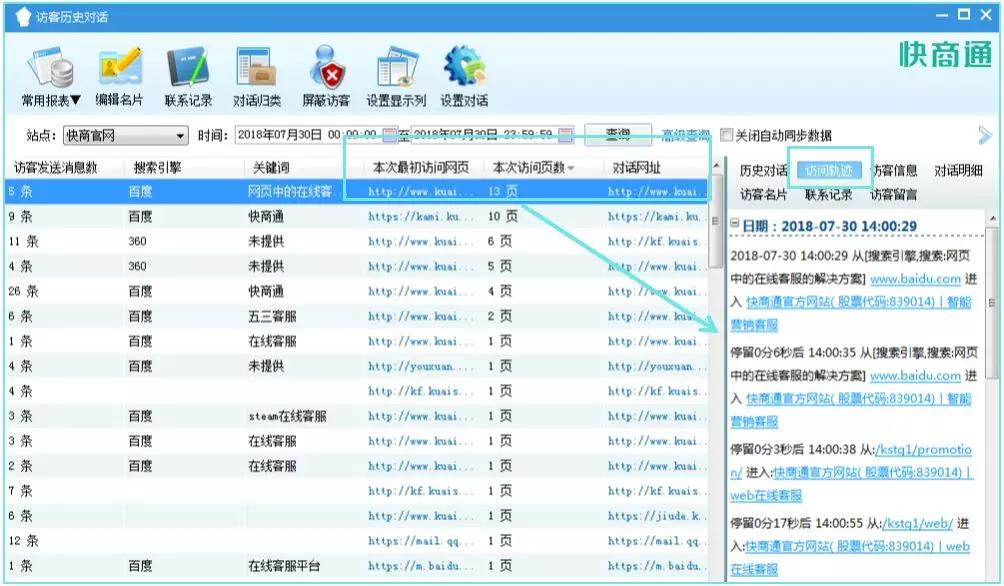Click the https://mail.qq first-page cell
This screenshot has width=1004, height=586.
(421, 541)
